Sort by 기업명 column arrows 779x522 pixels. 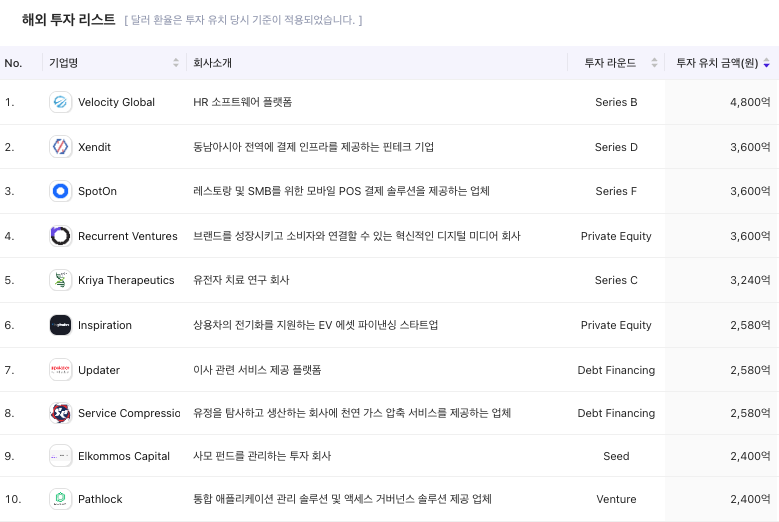pos(176,63)
